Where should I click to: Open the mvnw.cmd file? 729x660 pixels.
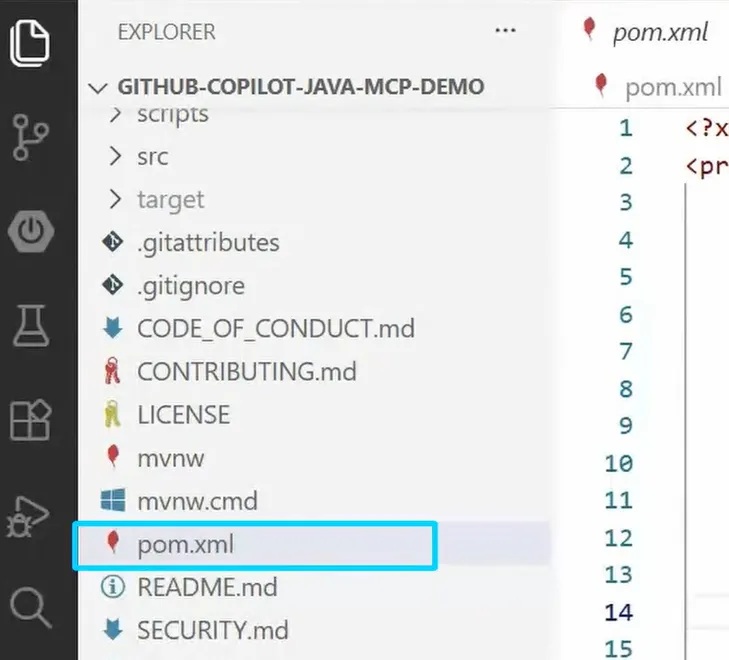(197, 501)
